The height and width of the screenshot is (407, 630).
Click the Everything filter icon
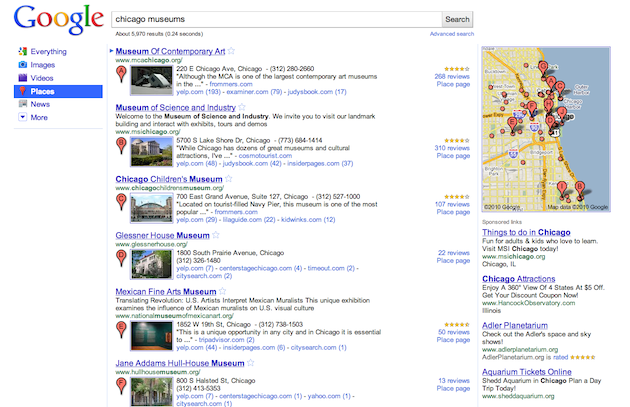22,51
